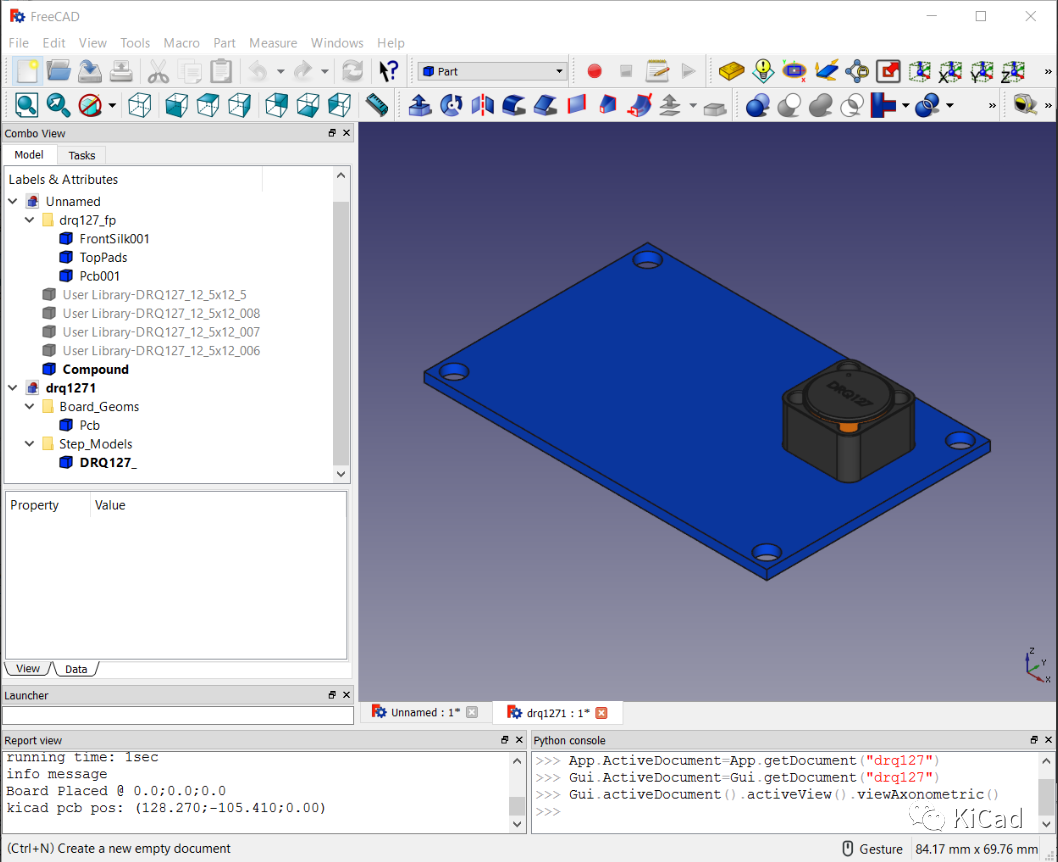This screenshot has width=1058, height=862.
Task: Open the Macro menu
Action: click(x=182, y=43)
